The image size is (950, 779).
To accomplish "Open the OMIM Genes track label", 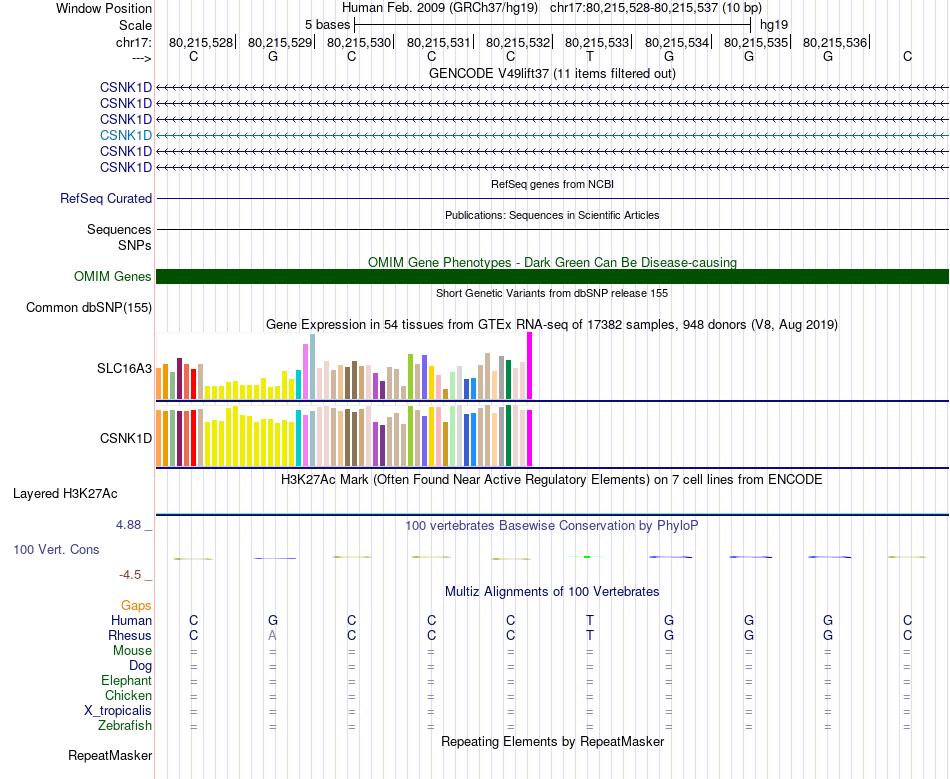I will (113, 276).
